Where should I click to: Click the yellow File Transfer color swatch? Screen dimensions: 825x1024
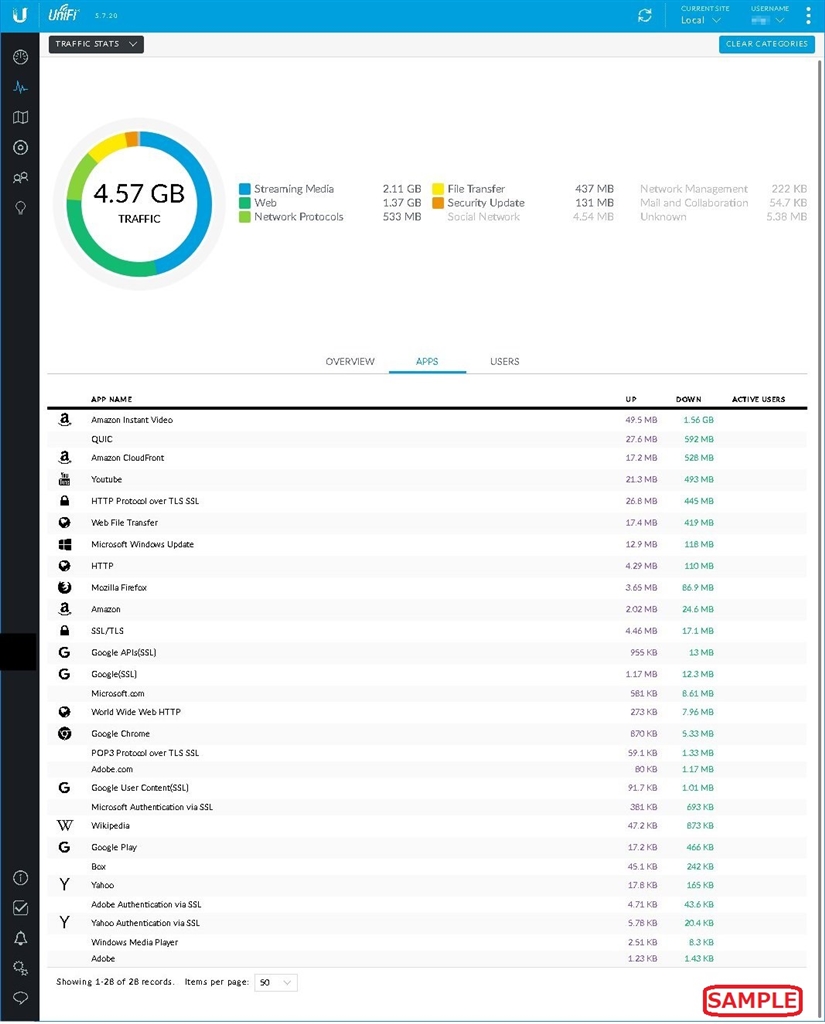click(x=438, y=189)
